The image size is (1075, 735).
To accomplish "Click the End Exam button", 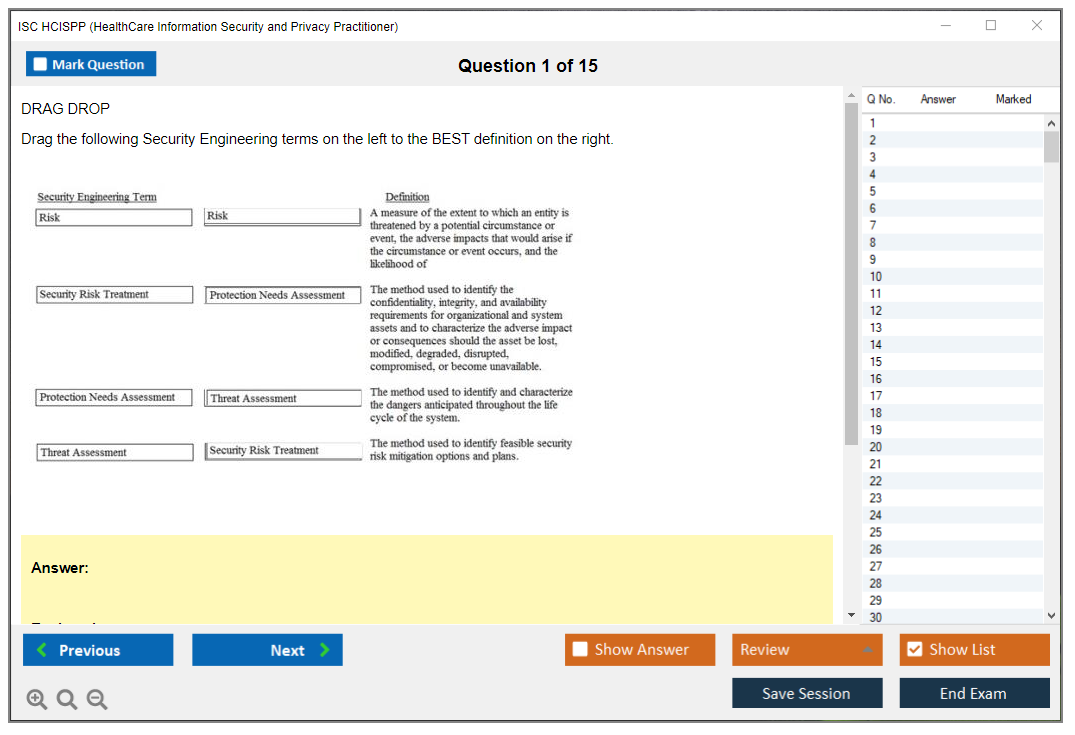I will pyautogui.click(x=974, y=693).
